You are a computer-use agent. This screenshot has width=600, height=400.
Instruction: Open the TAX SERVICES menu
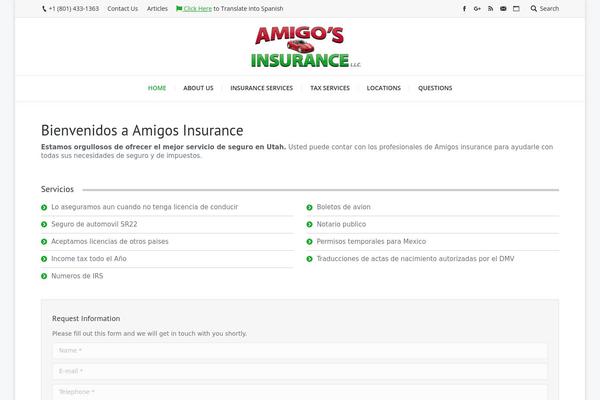click(x=330, y=88)
